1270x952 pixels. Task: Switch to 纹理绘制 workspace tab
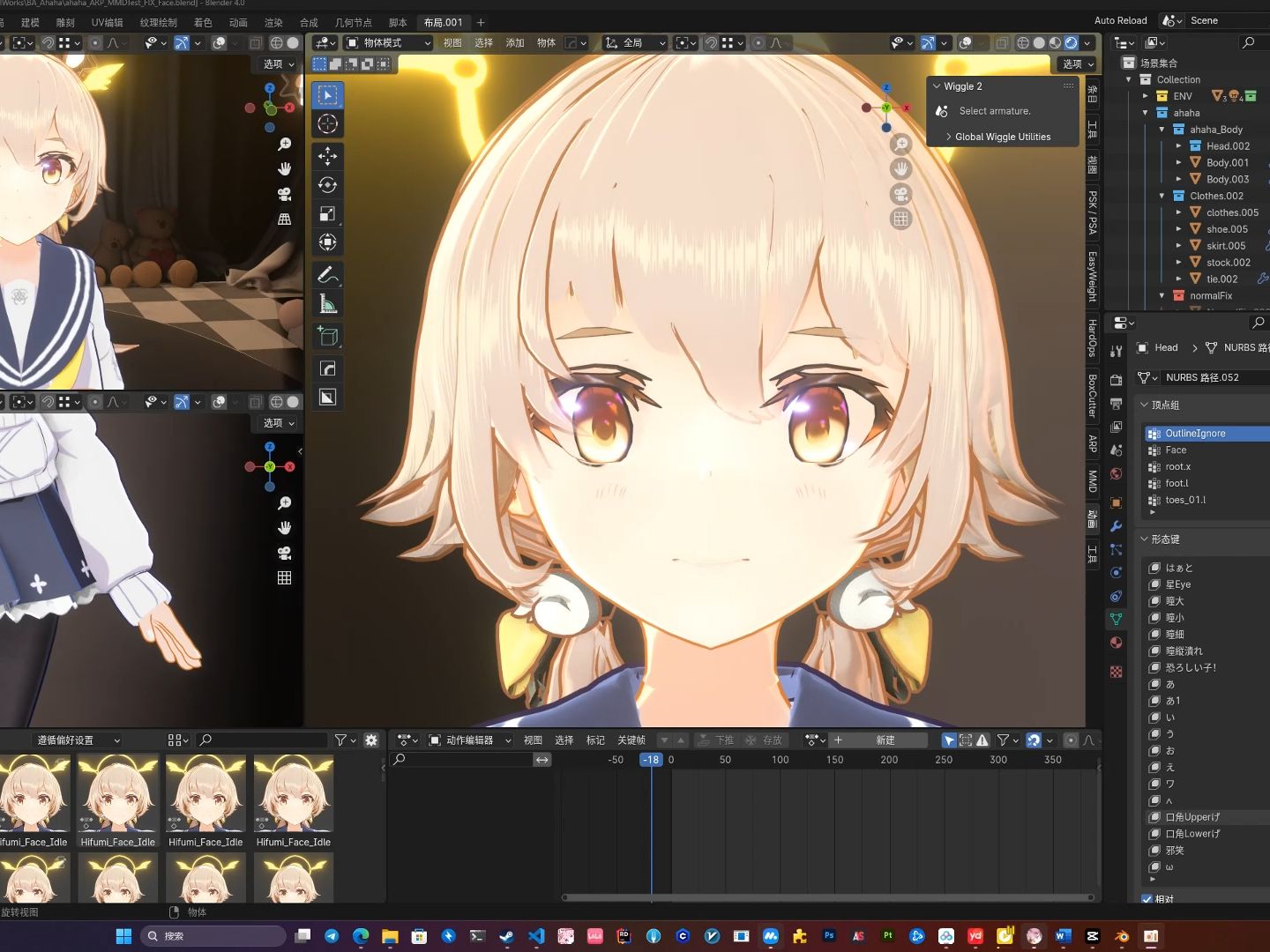click(x=158, y=22)
